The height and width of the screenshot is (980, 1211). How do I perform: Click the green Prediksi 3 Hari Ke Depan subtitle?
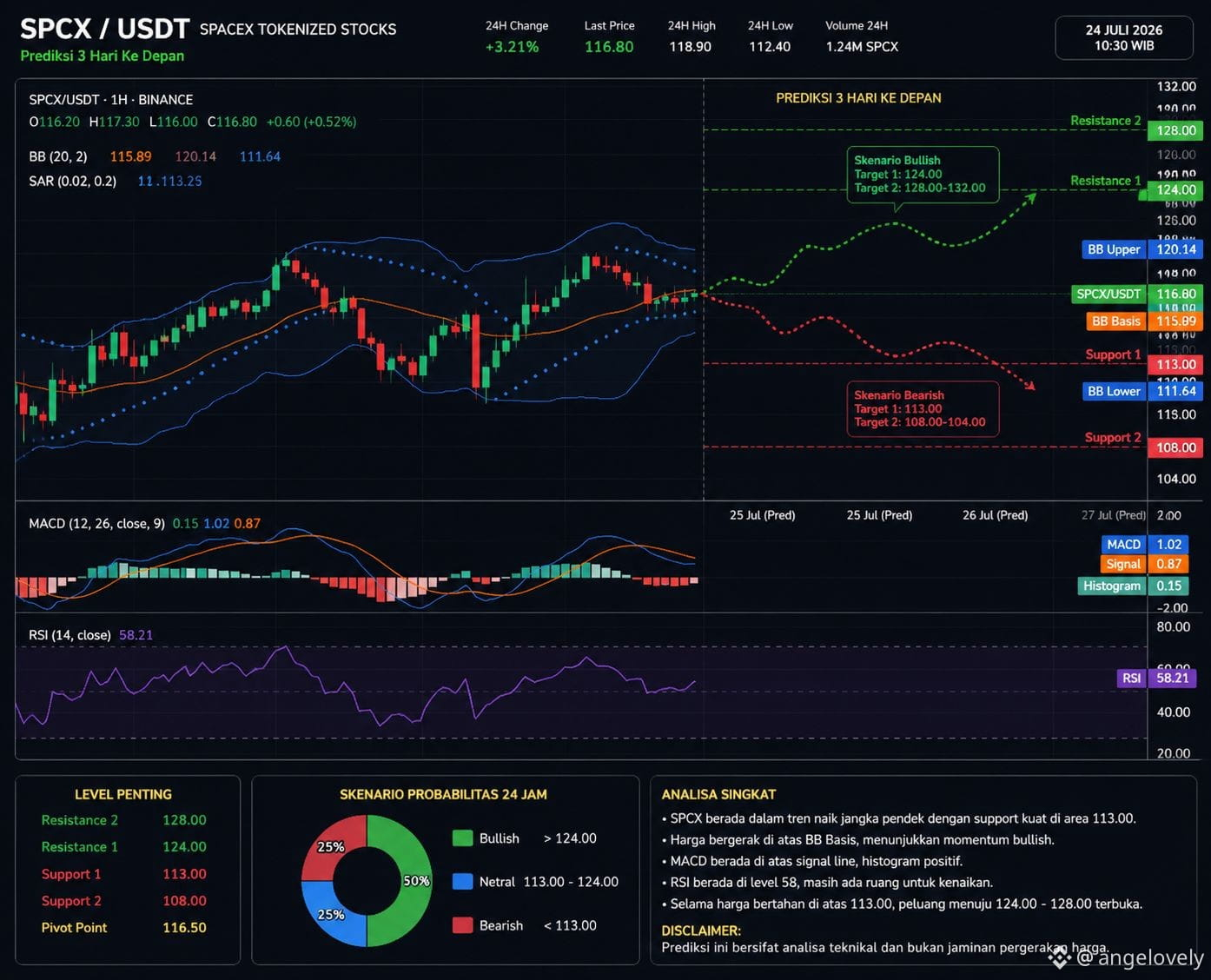pyautogui.click(x=103, y=56)
